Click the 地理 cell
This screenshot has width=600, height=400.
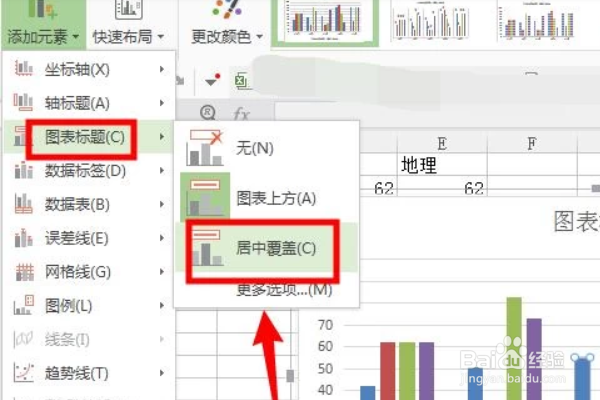tap(442, 165)
